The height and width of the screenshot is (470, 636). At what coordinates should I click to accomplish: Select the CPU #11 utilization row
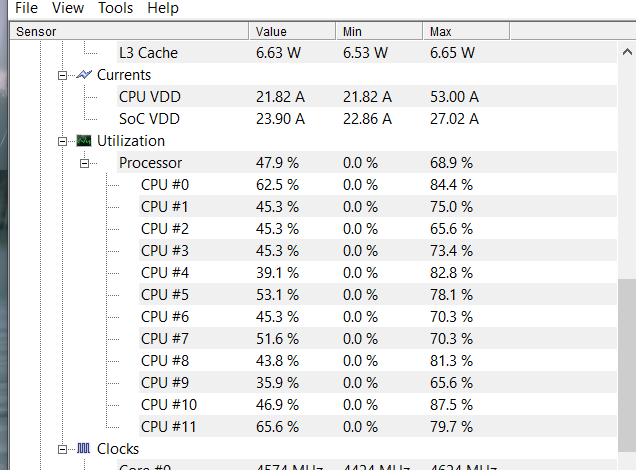click(x=168, y=427)
